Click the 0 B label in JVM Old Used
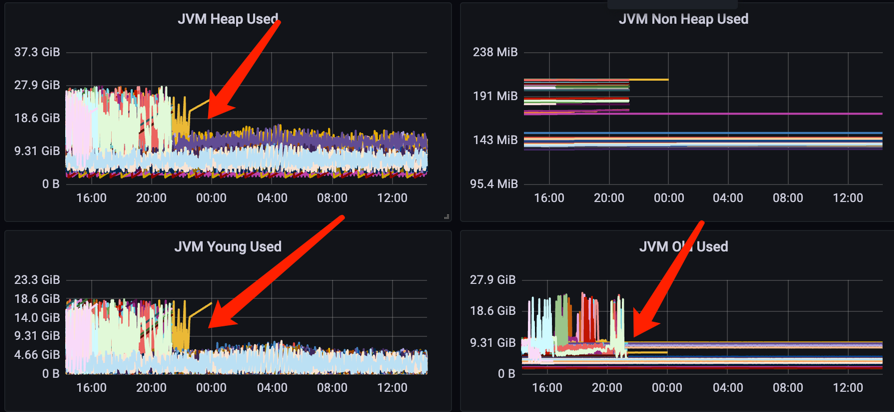This screenshot has width=894, height=412. pyautogui.click(x=505, y=374)
